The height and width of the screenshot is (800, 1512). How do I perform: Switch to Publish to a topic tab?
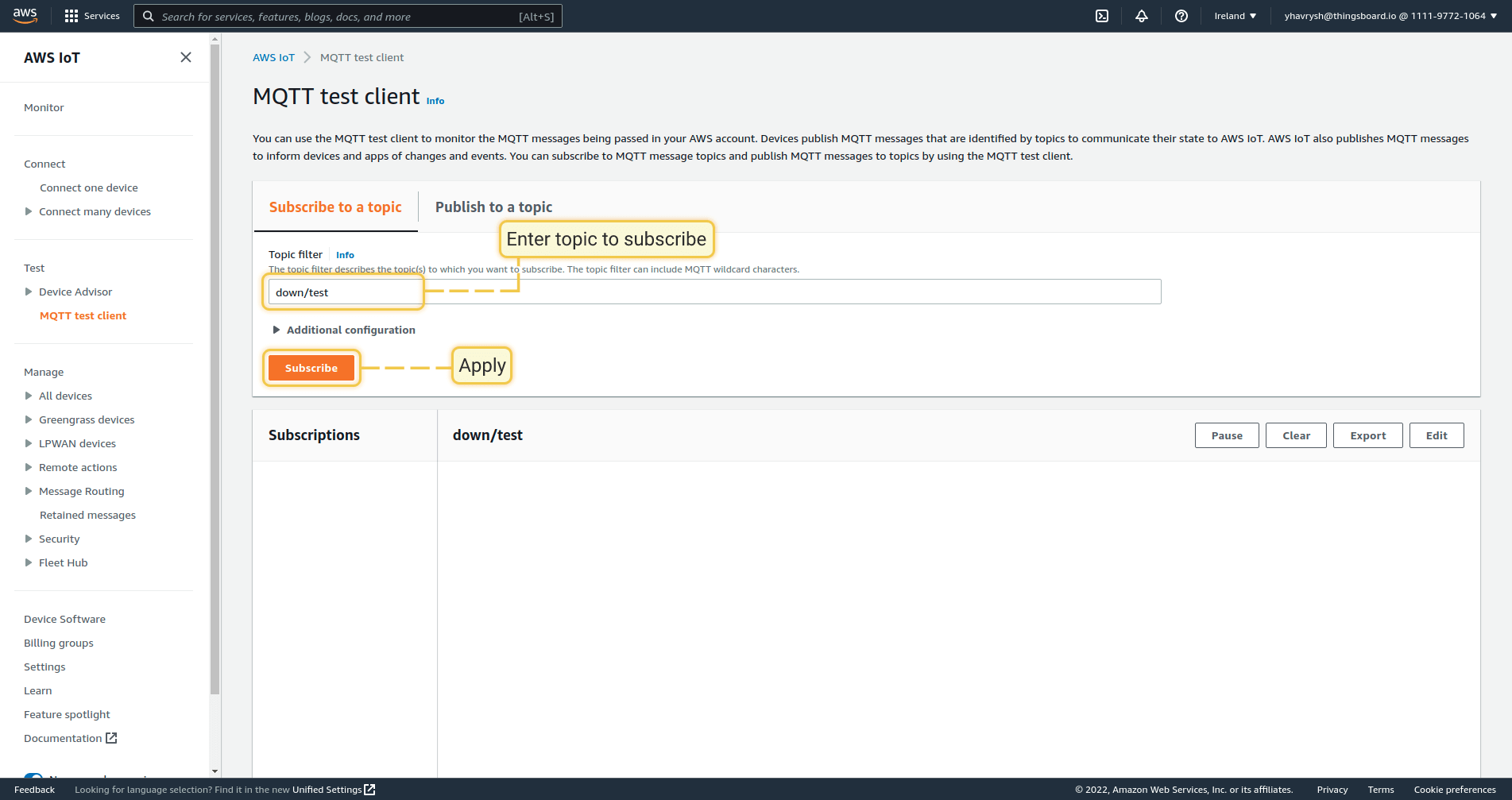pyautogui.click(x=493, y=207)
